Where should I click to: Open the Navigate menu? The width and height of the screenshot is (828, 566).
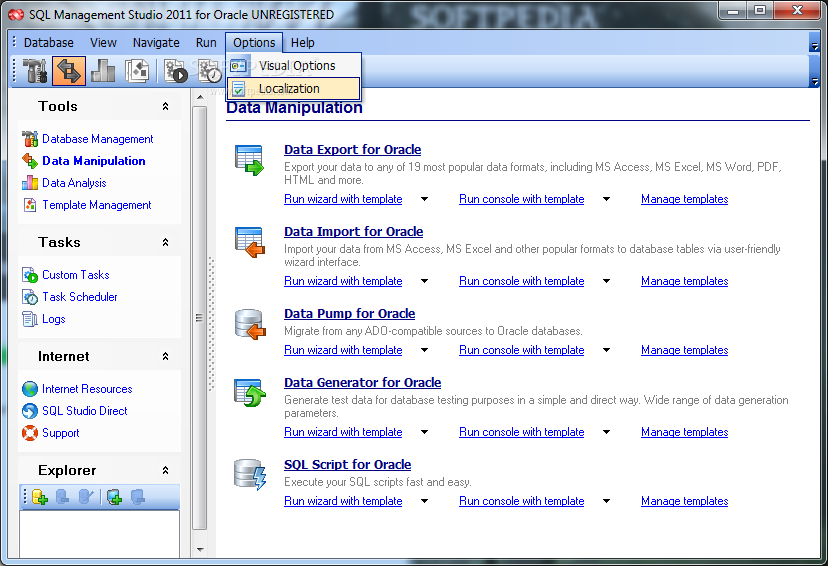pyautogui.click(x=156, y=43)
